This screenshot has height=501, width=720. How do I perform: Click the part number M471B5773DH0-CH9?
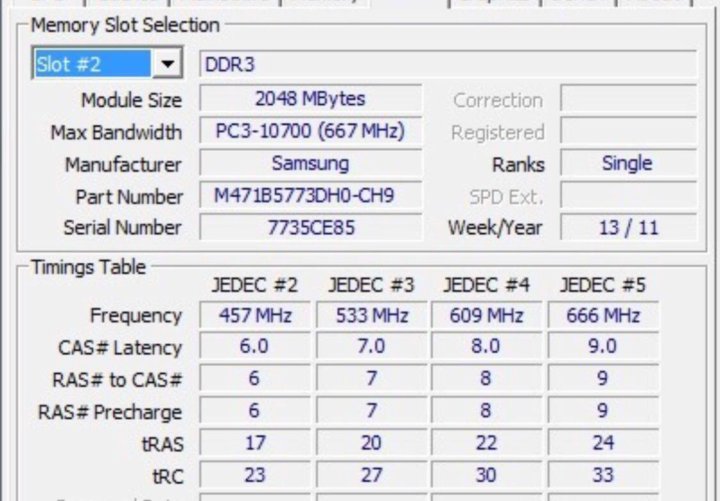coord(310,196)
